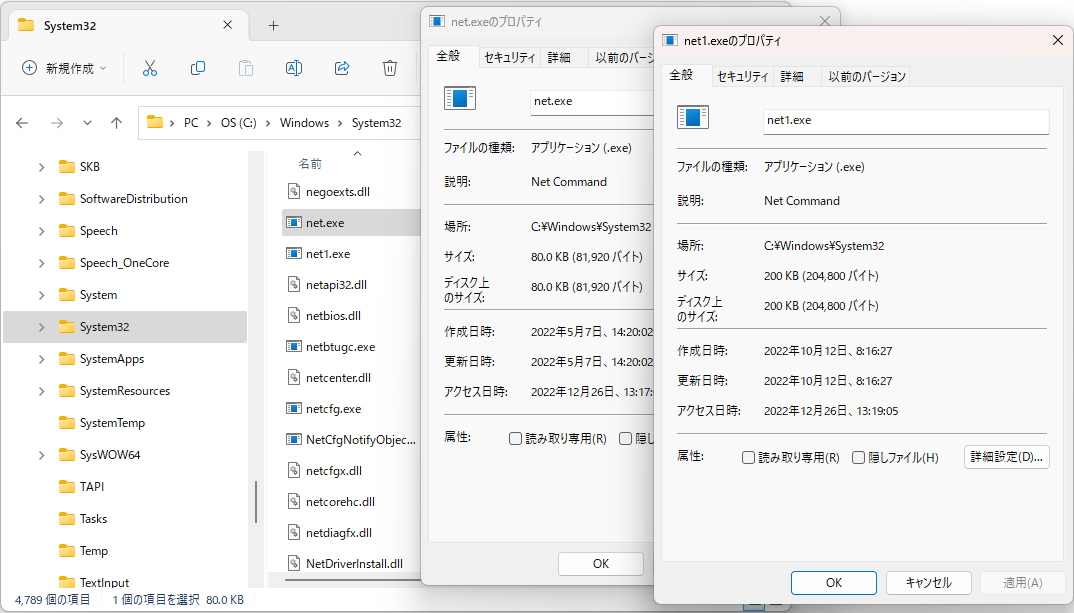Image resolution: width=1074 pixels, height=613 pixels.
Task: Click the Copy icon in Explorer's toolbar
Action: [197, 68]
